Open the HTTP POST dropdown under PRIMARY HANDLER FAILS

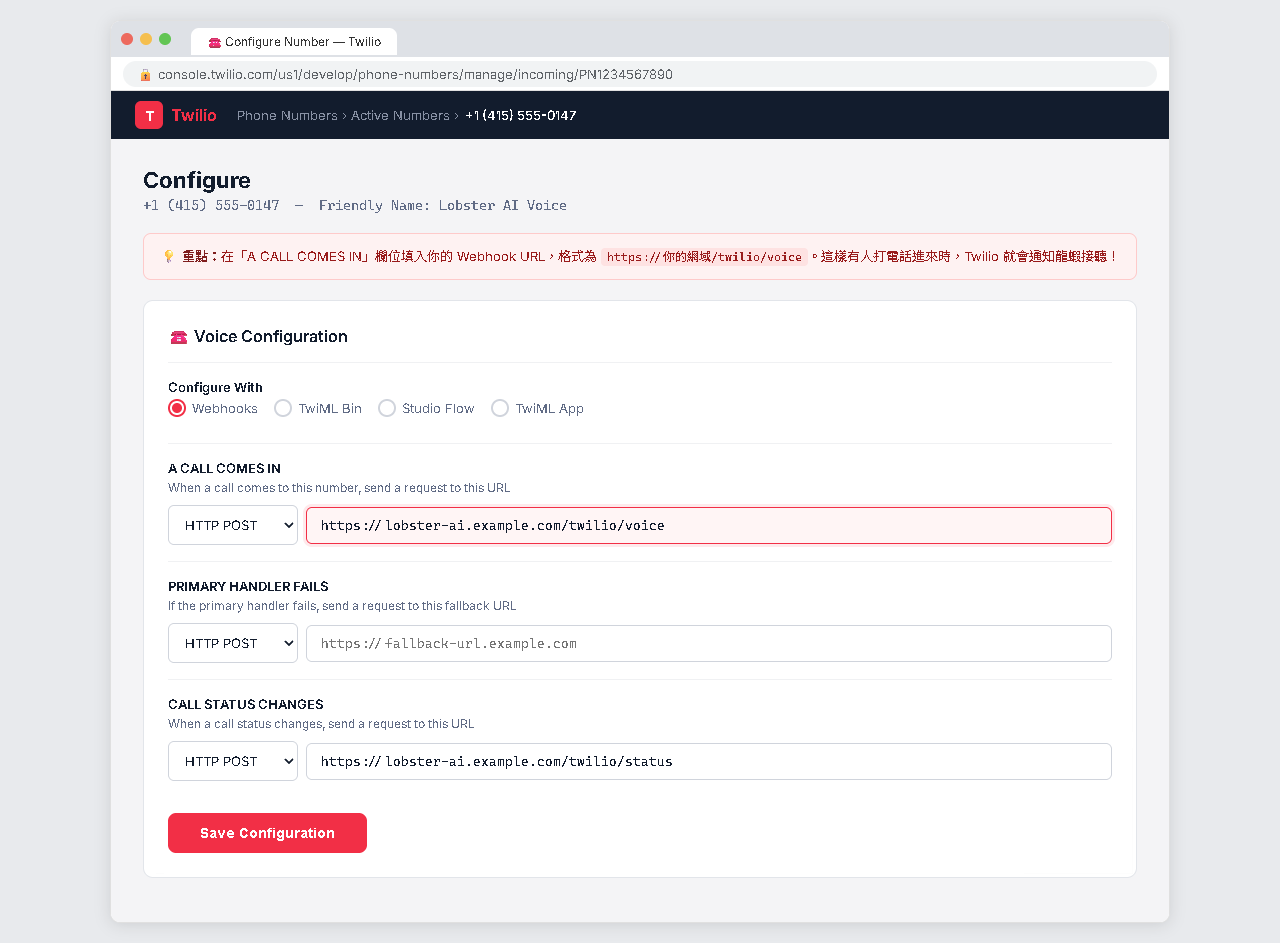pyautogui.click(x=232, y=643)
